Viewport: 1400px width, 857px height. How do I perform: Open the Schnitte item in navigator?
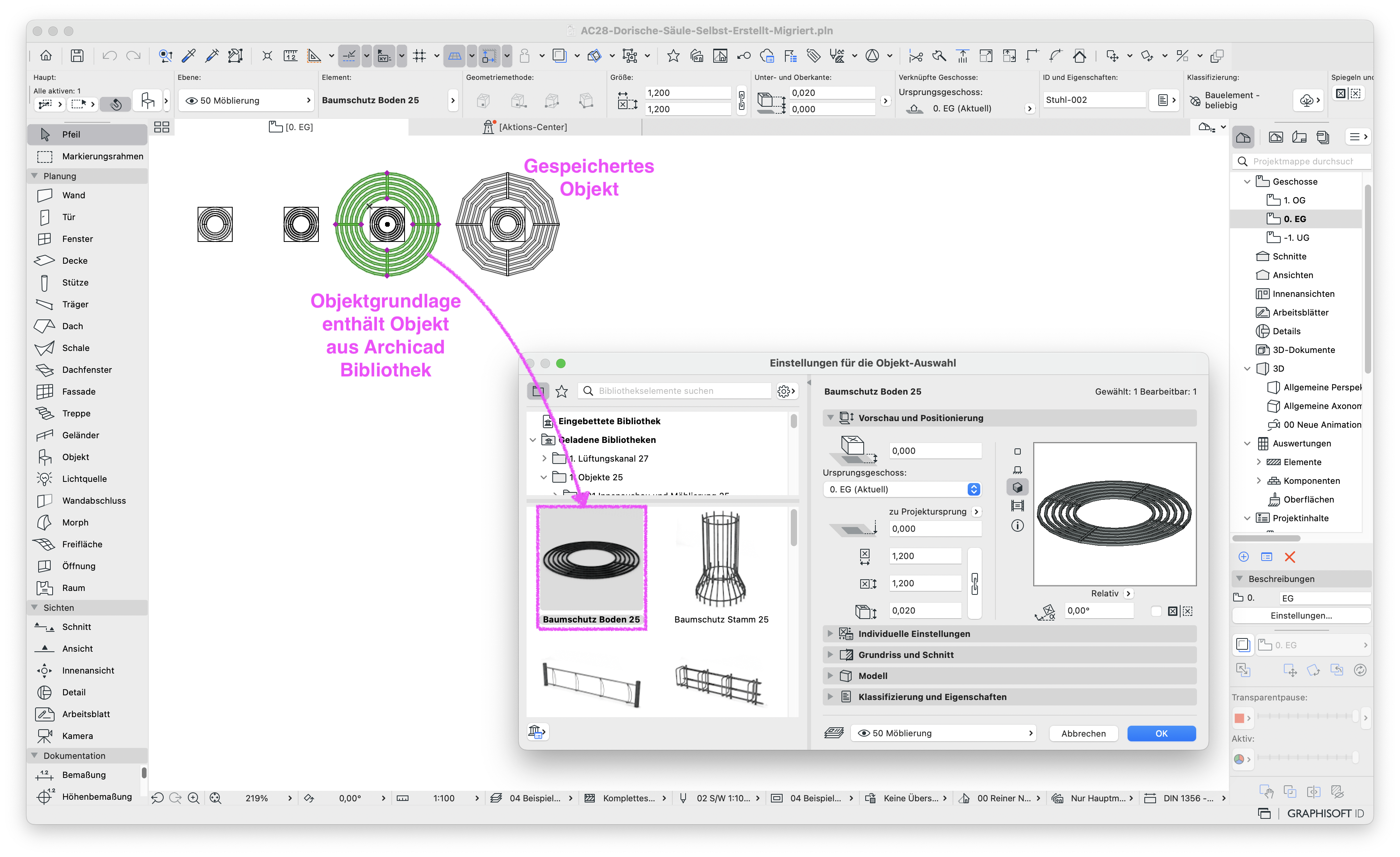click(x=1289, y=257)
